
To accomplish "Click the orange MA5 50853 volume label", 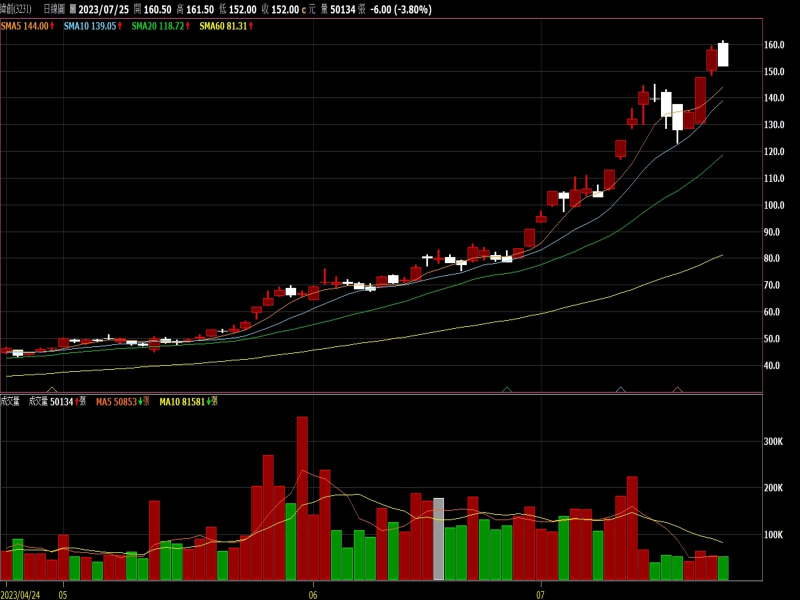I will (x=117, y=401).
